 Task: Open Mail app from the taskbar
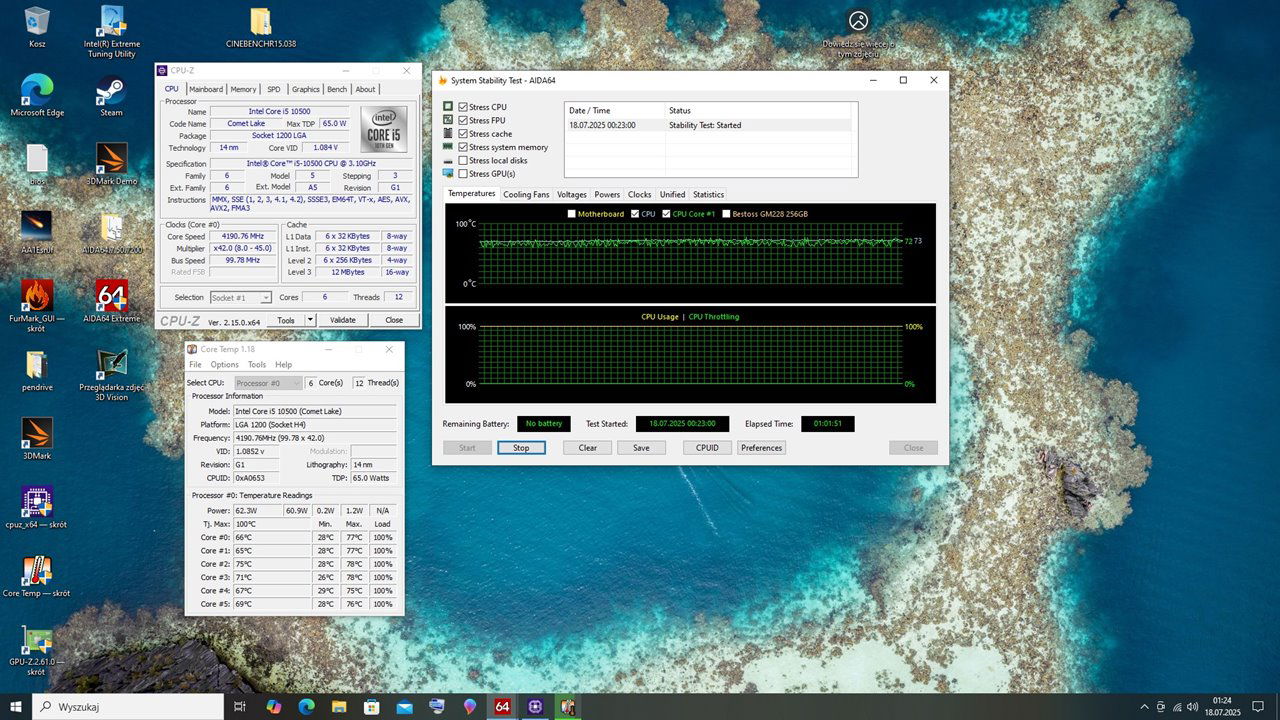tap(404, 706)
